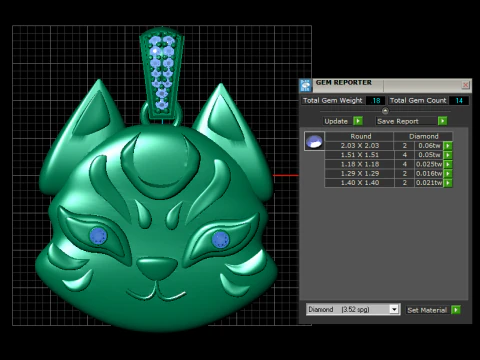Click green arrow for 1.29 X 1.29 row
The height and width of the screenshot is (360, 480).
click(448, 174)
